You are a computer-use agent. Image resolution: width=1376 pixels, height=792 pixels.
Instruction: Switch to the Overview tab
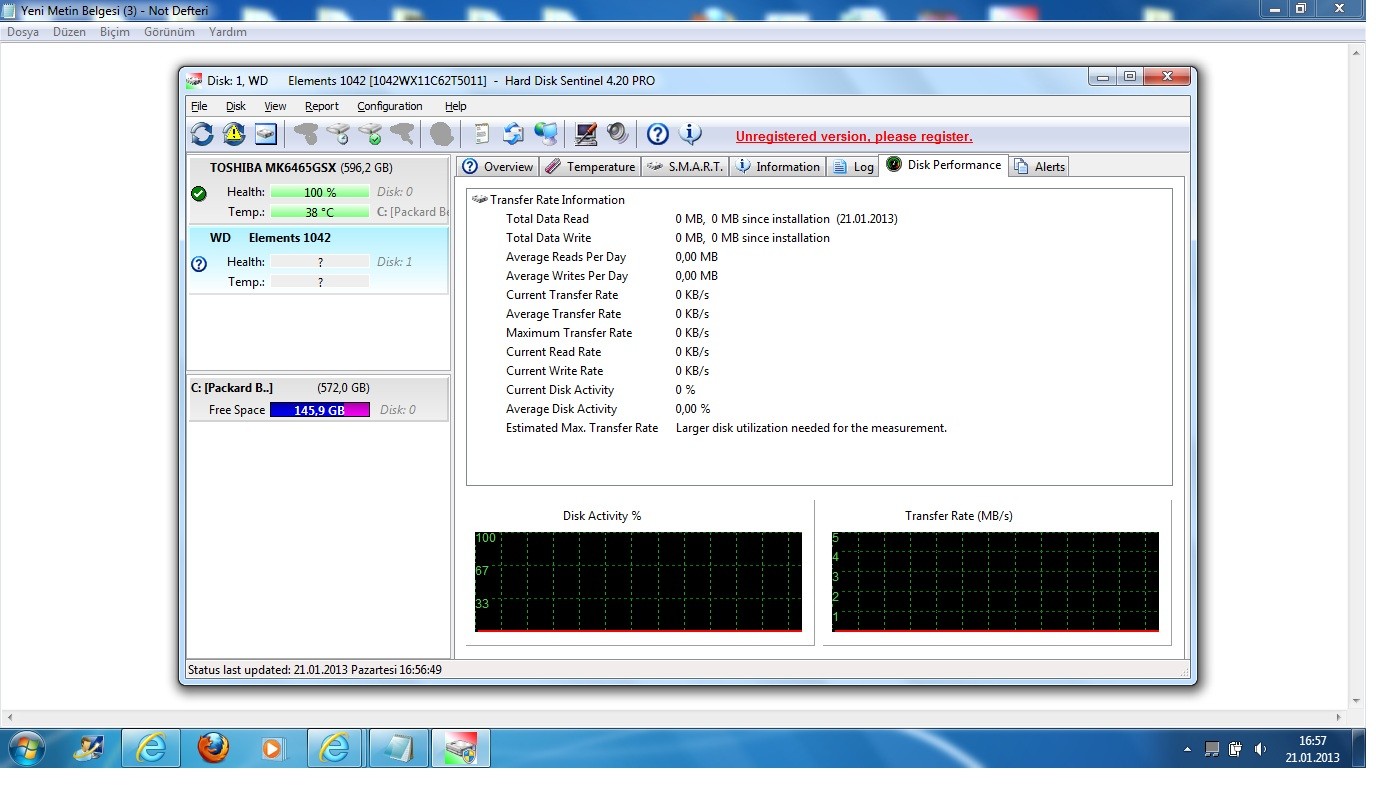pos(498,167)
